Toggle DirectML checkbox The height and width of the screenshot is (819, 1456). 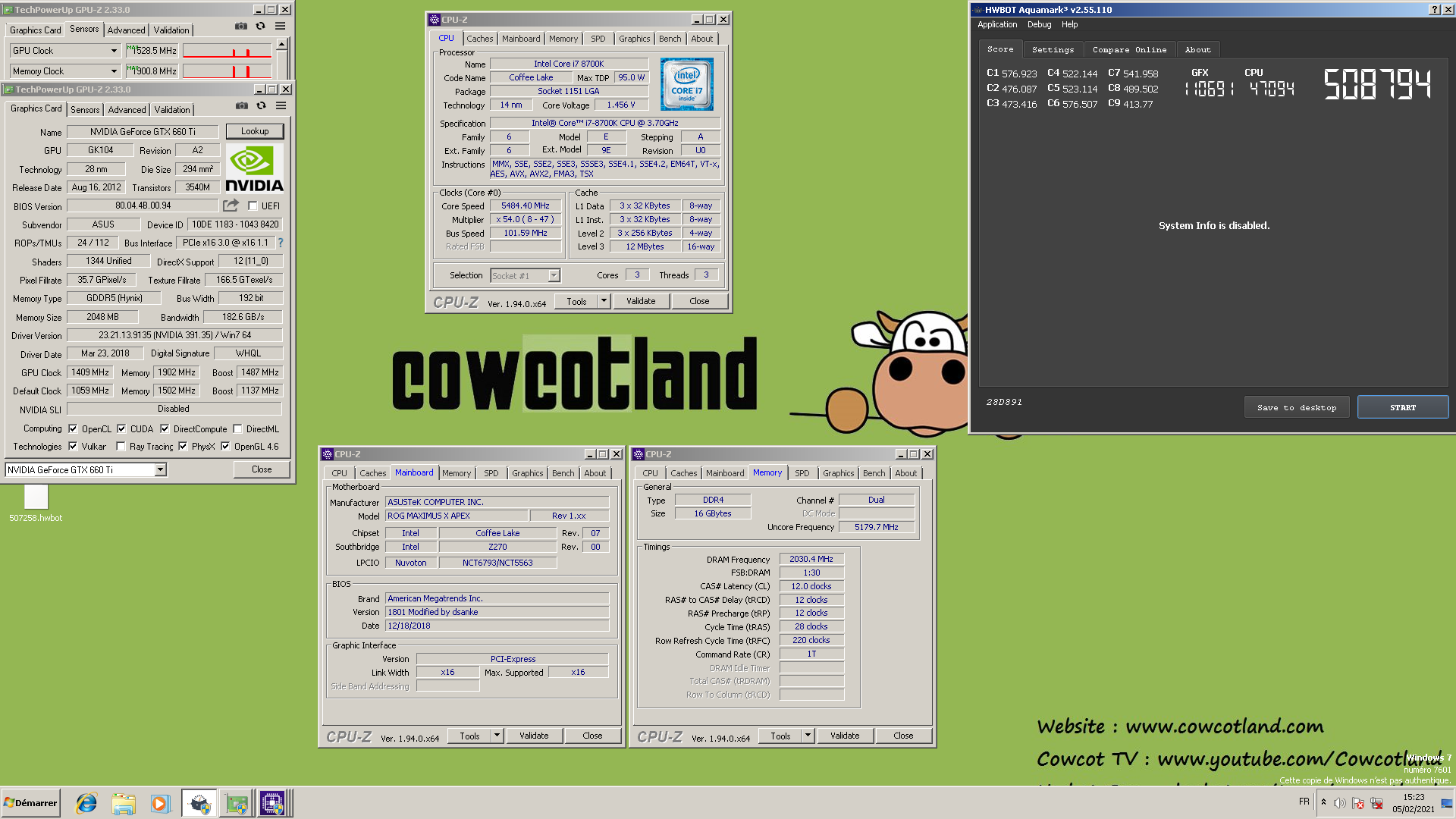[237, 428]
